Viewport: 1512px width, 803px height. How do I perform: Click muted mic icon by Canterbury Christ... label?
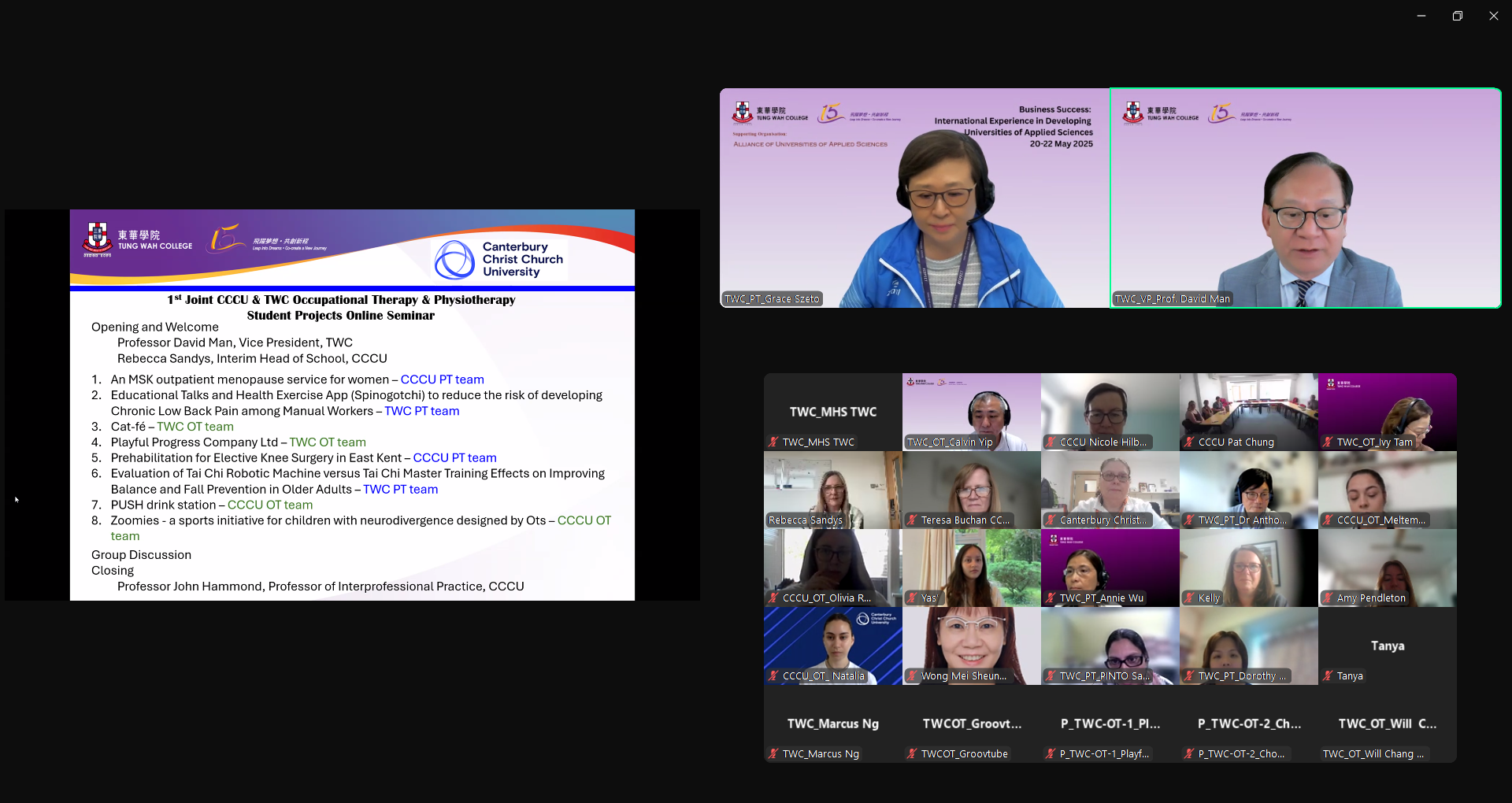coord(1051,520)
